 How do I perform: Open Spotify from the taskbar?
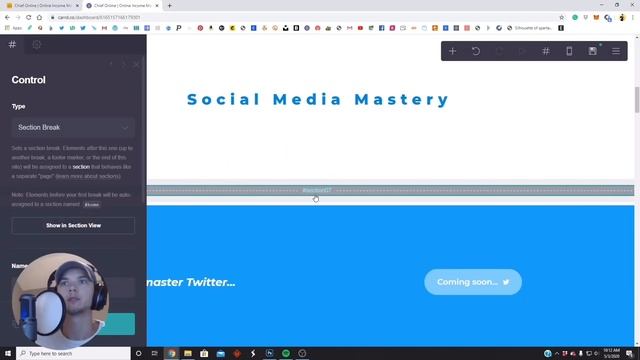point(286,353)
